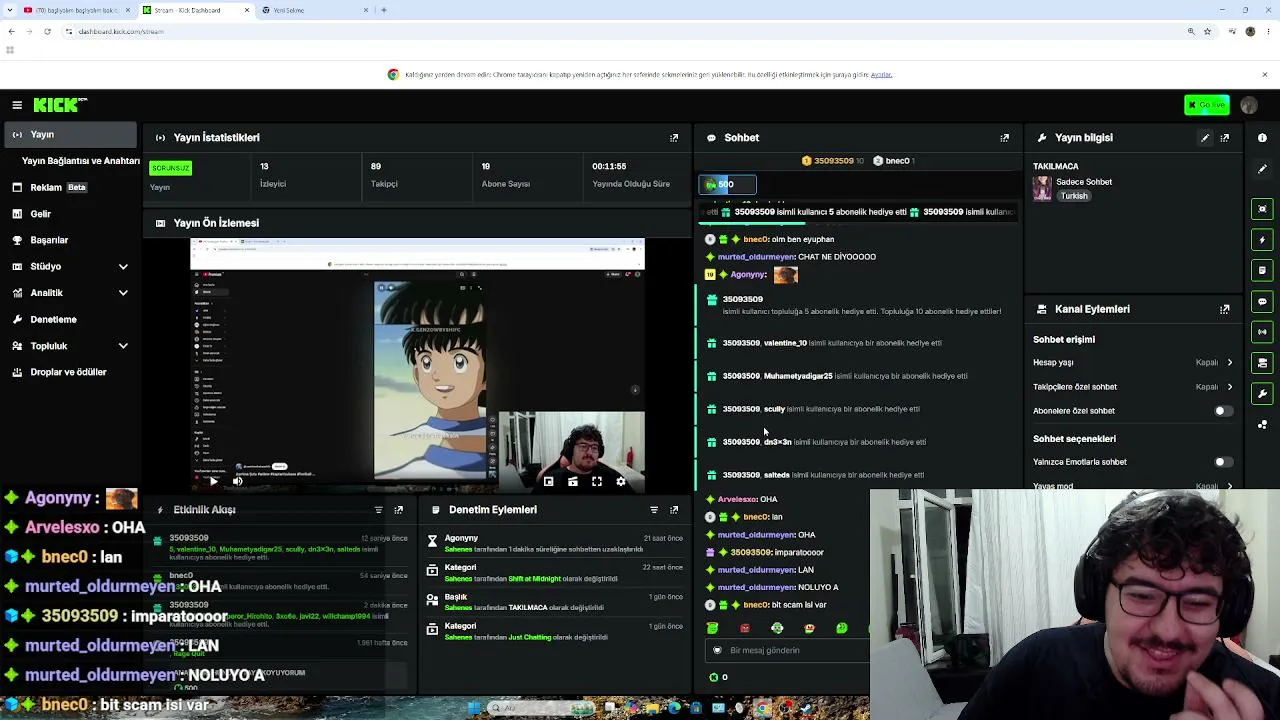Open the Reklam Beta page
This screenshot has height=720, width=1280.
click(70, 188)
